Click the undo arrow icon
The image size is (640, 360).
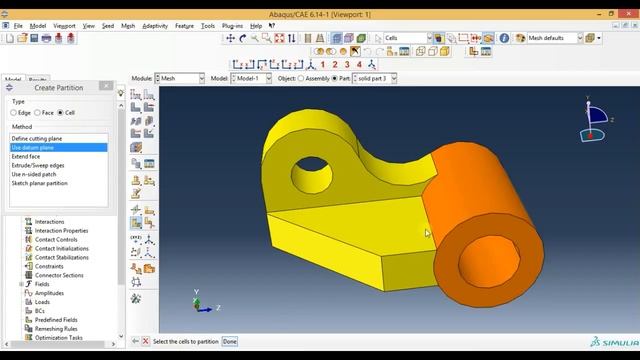click(367, 51)
